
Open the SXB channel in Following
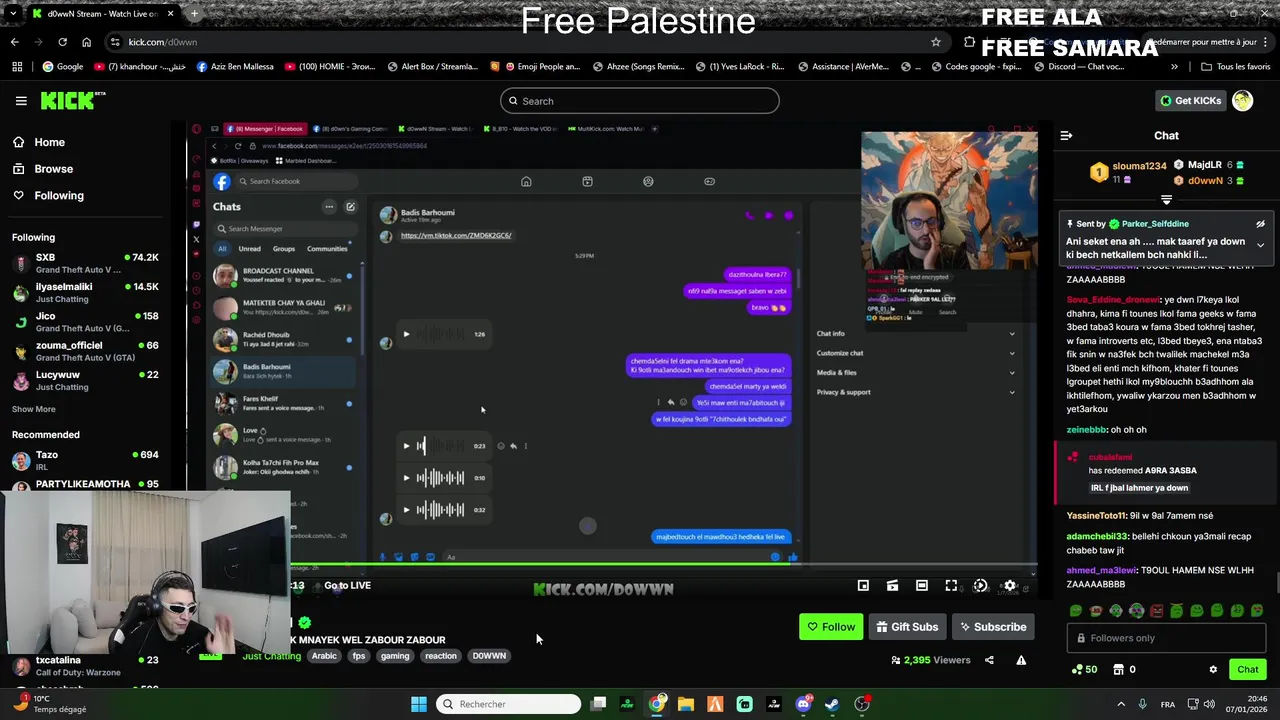[85, 263]
